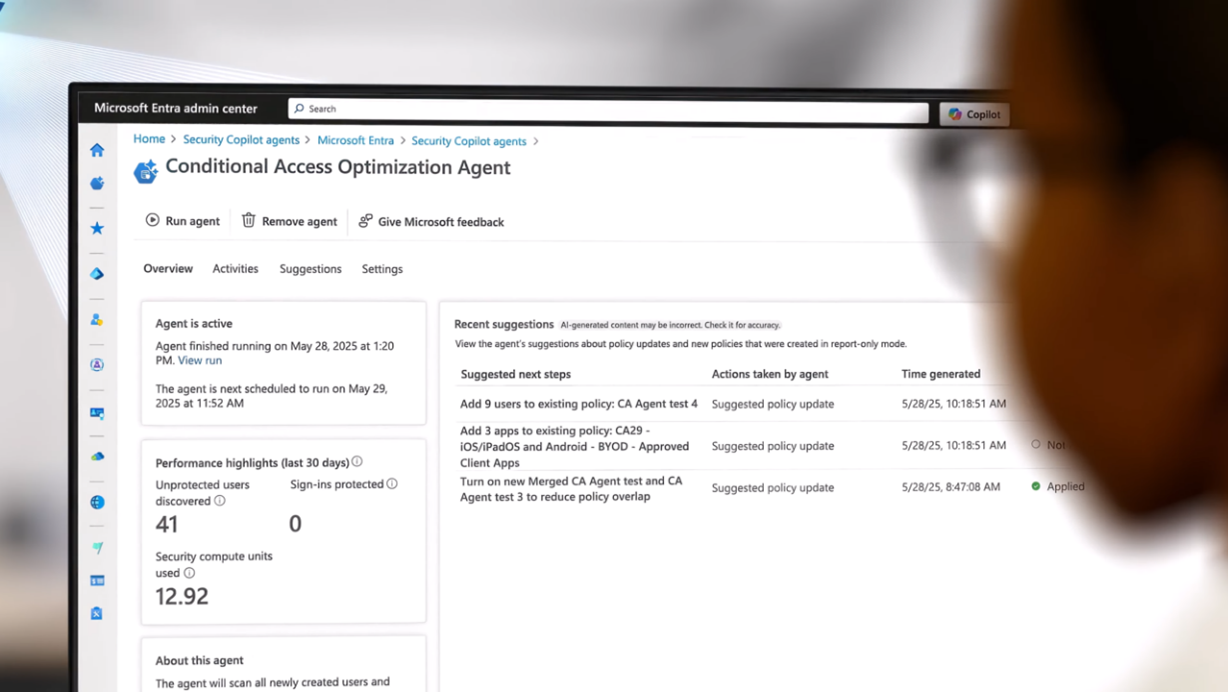Open the user-with-lock Protection sidebar icon
This screenshot has width=1228, height=692.
[x=97, y=320]
